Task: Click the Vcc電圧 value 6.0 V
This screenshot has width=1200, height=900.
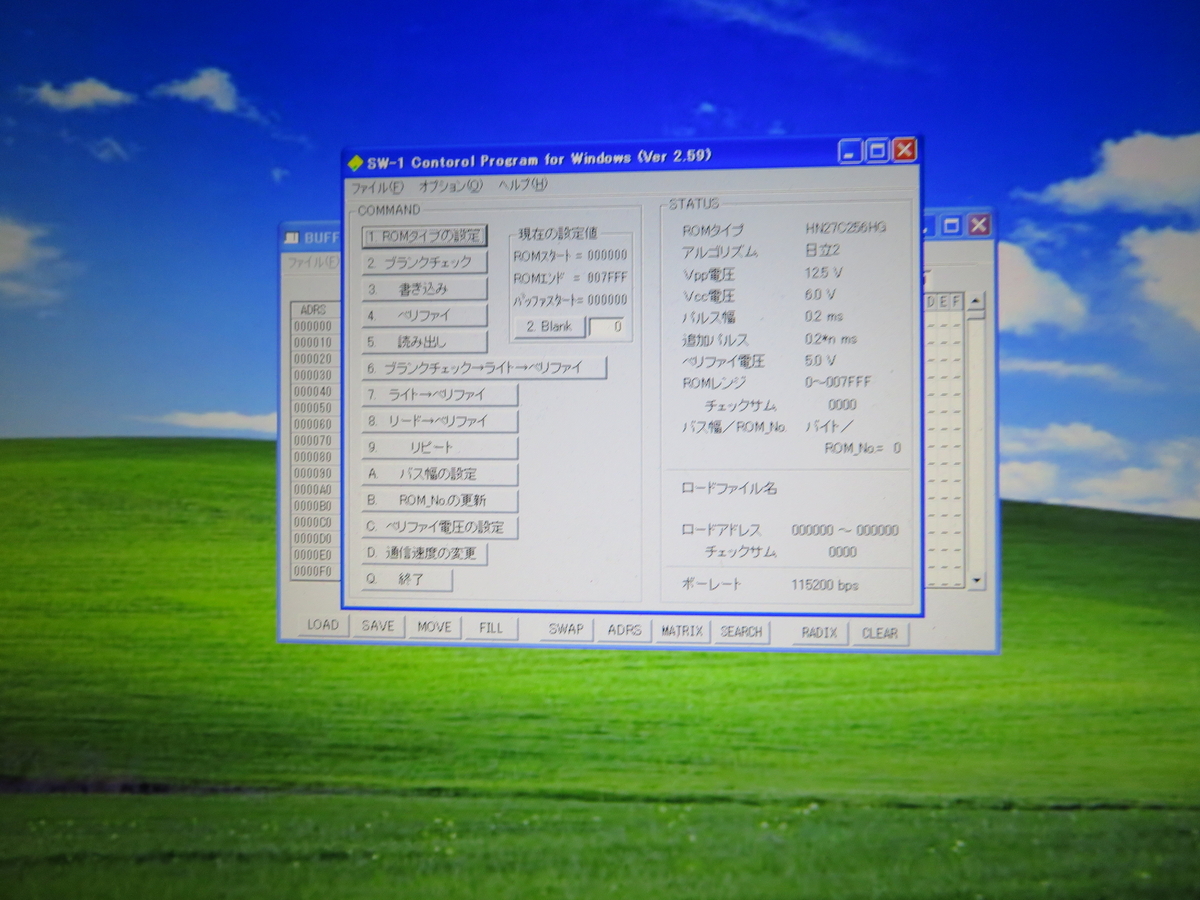Action: [820, 294]
